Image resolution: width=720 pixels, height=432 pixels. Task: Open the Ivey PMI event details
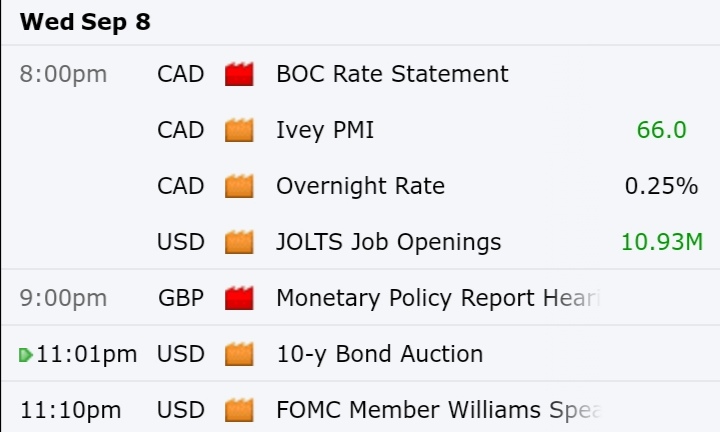(325, 130)
